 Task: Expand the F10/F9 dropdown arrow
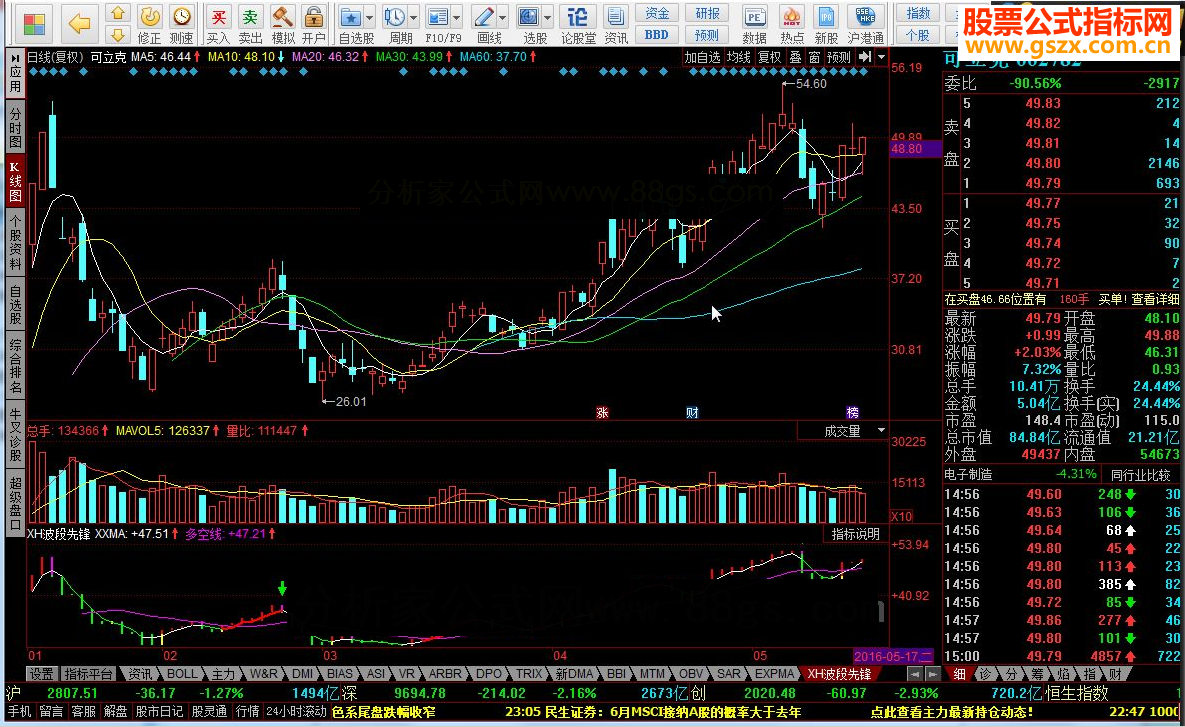coord(456,17)
